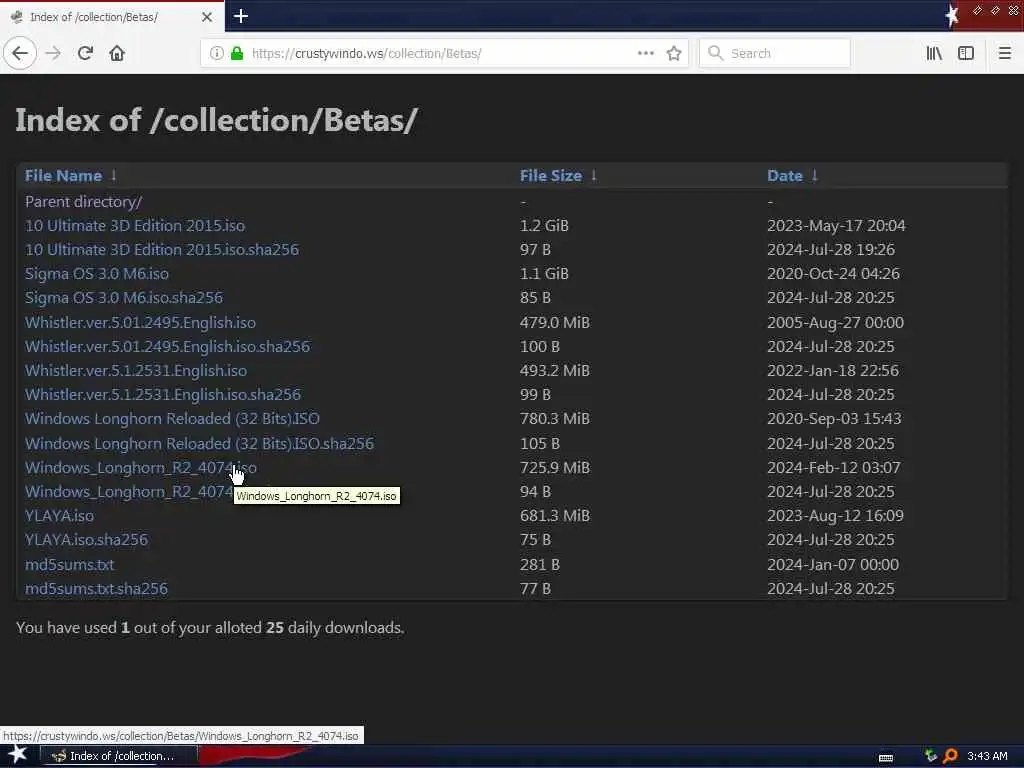The height and width of the screenshot is (768, 1024).
Task: Click the Start star button on taskbar
Action: [x=18, y=755]
